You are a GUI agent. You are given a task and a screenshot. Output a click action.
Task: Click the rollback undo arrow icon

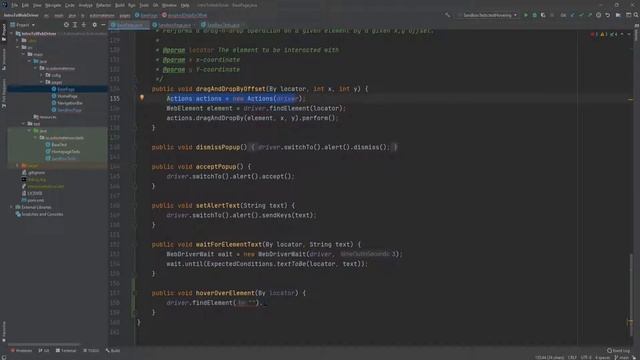[x=607, y=15]
